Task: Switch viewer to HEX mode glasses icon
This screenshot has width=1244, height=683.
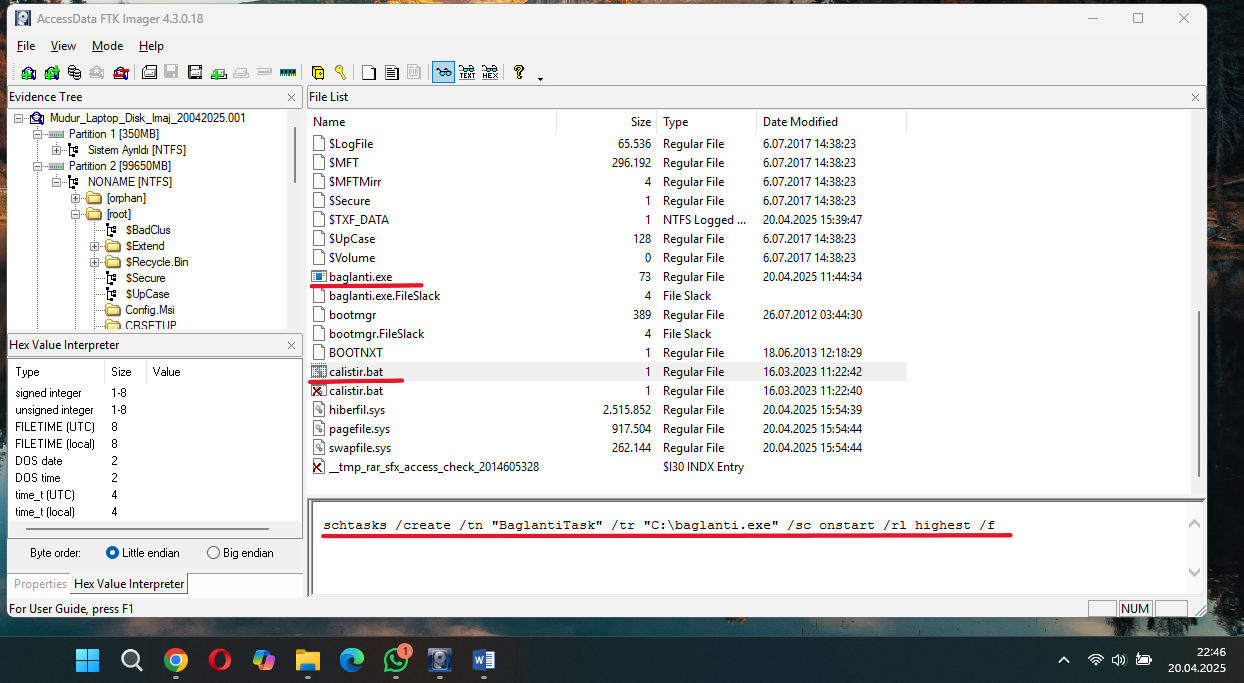Action: coord(490,72)
